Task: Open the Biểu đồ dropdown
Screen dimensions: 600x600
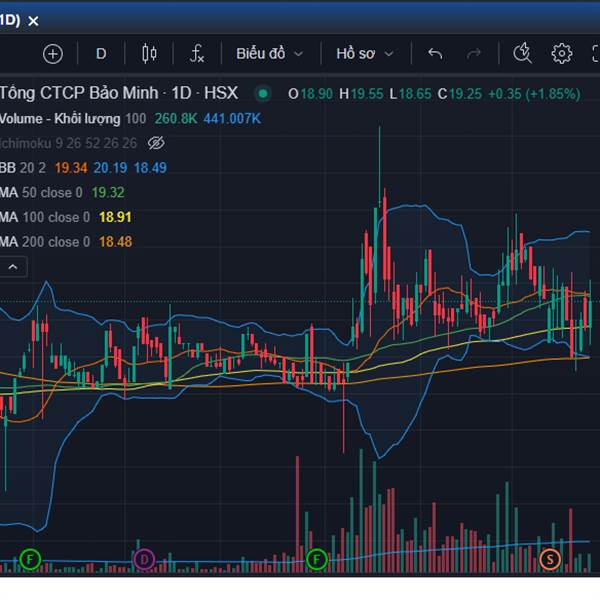Action: tap(269, 54)
